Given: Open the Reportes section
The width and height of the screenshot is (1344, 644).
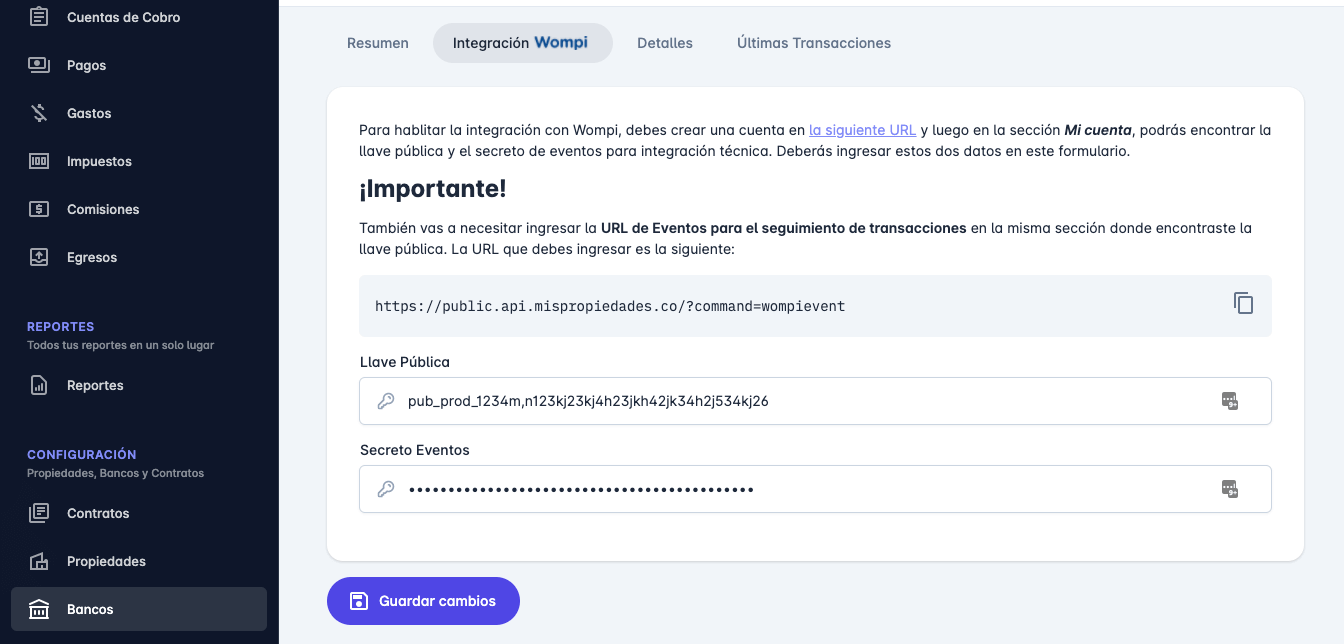Looking at the screenshot, I should pos(95,385).
